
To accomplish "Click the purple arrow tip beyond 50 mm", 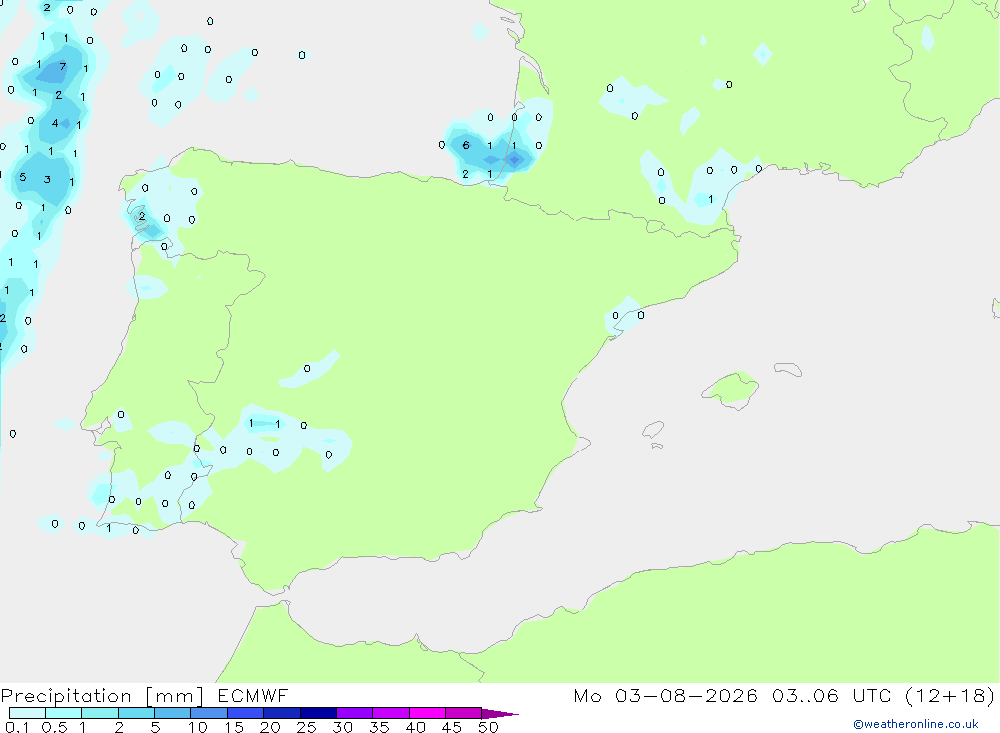I will (500, 714).
